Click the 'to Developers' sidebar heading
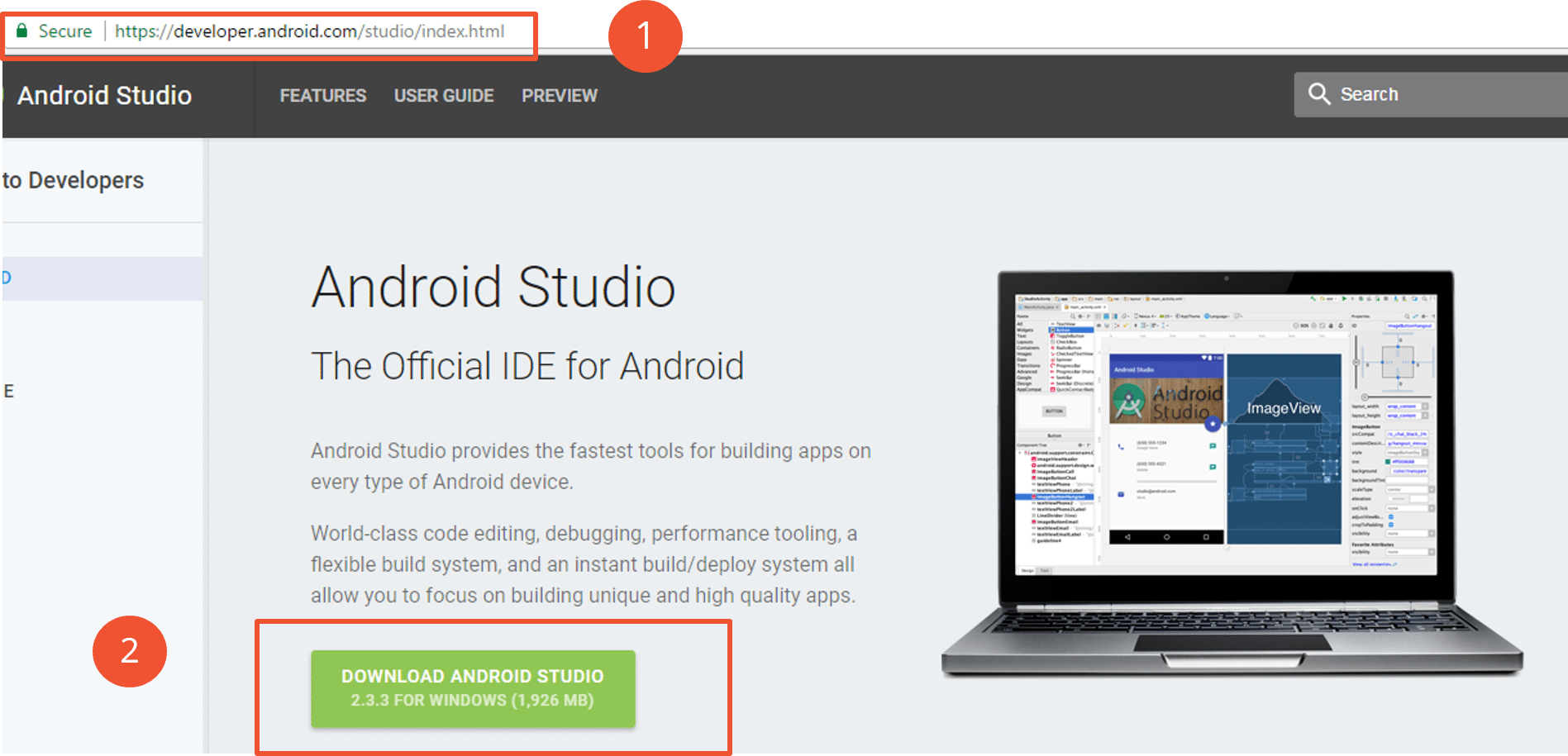This screenshot has width=1568, height=756. (73, 180)
